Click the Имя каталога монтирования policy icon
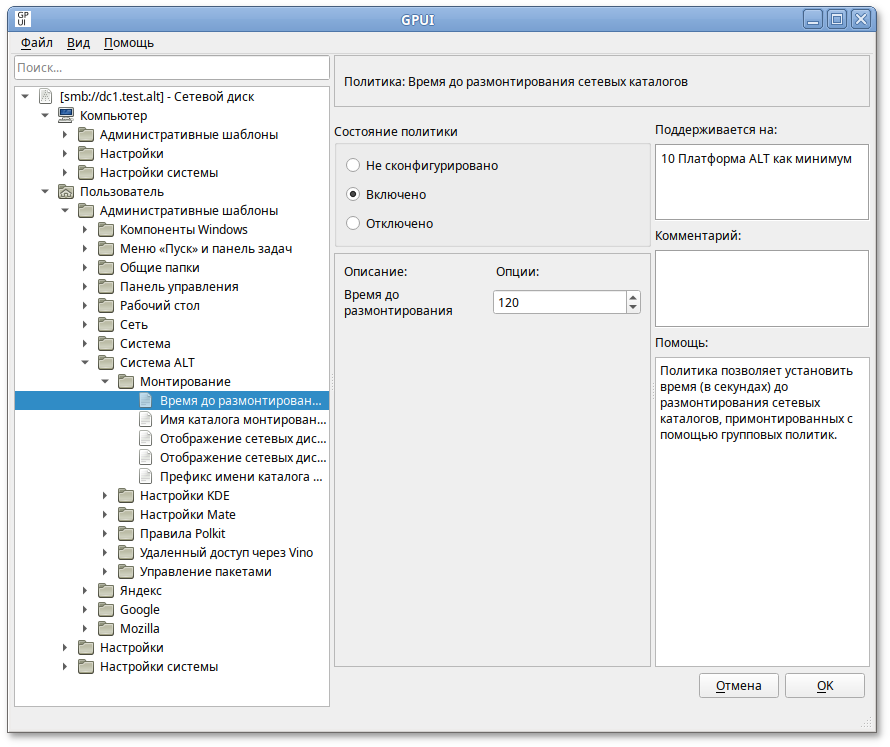The image size is (890, 747). (x=145, y=420)
